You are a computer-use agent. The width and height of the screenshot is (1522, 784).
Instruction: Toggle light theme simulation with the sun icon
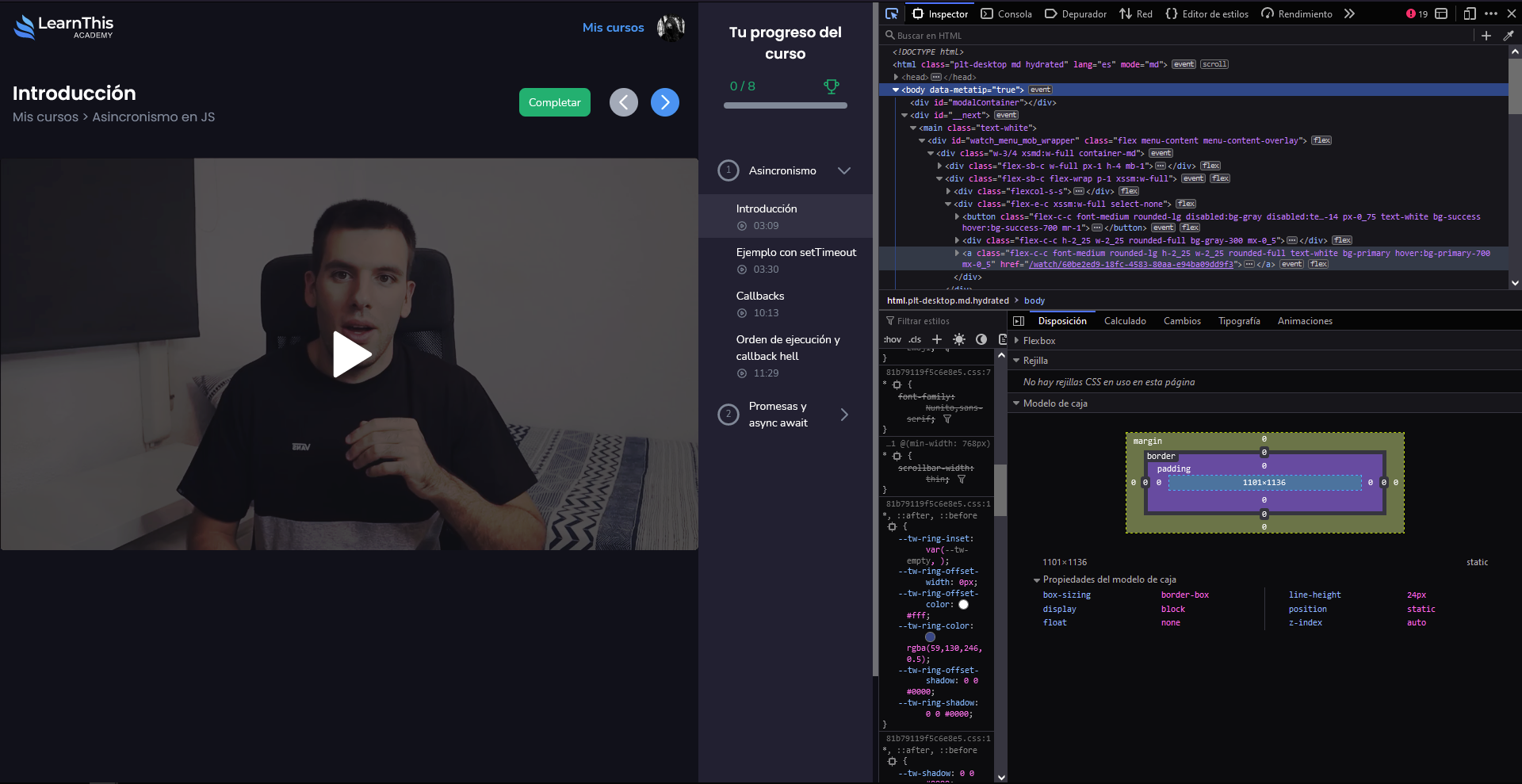pos(959,339)
